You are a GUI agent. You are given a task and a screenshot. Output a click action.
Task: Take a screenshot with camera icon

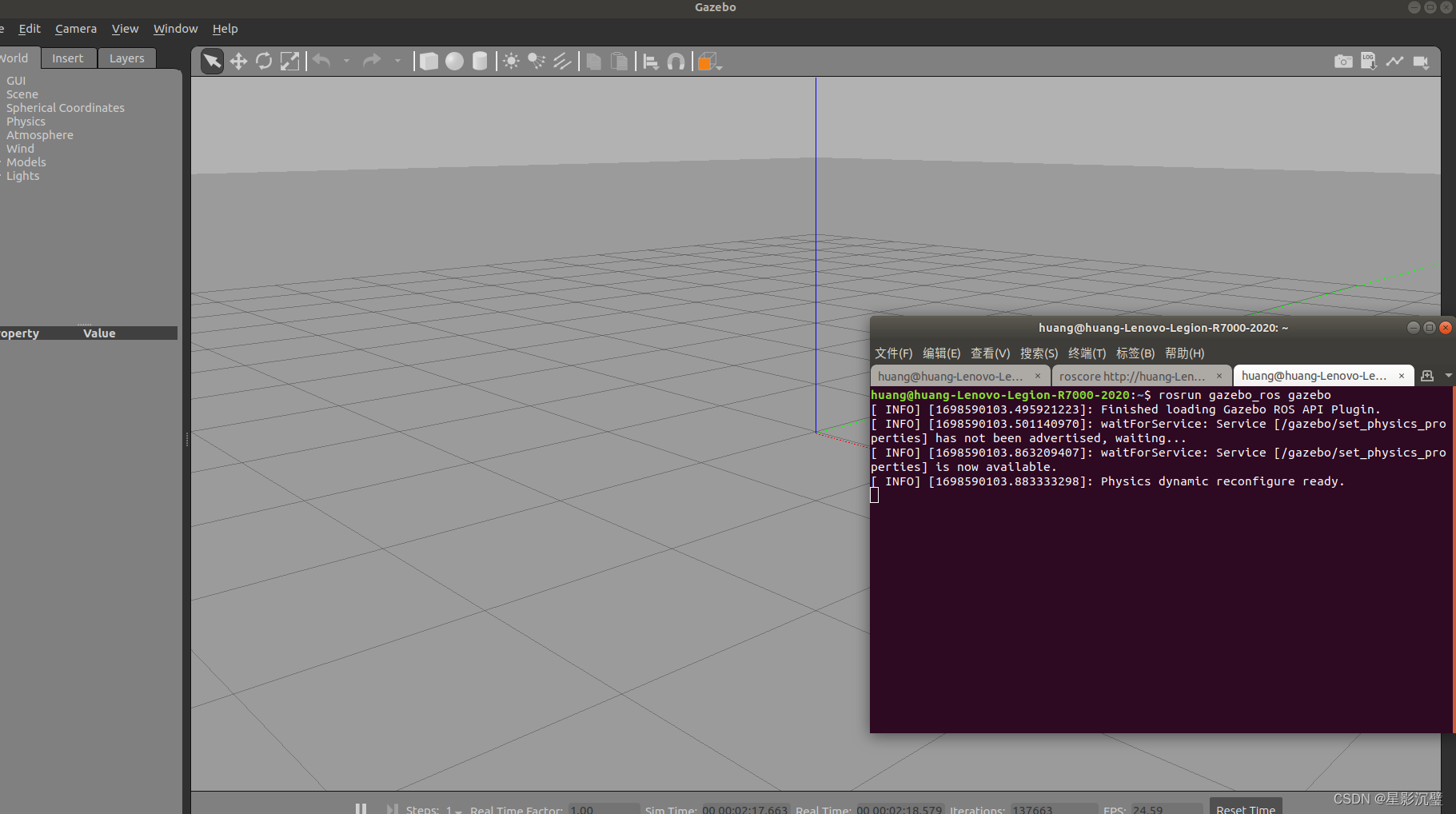point(1343,62)
